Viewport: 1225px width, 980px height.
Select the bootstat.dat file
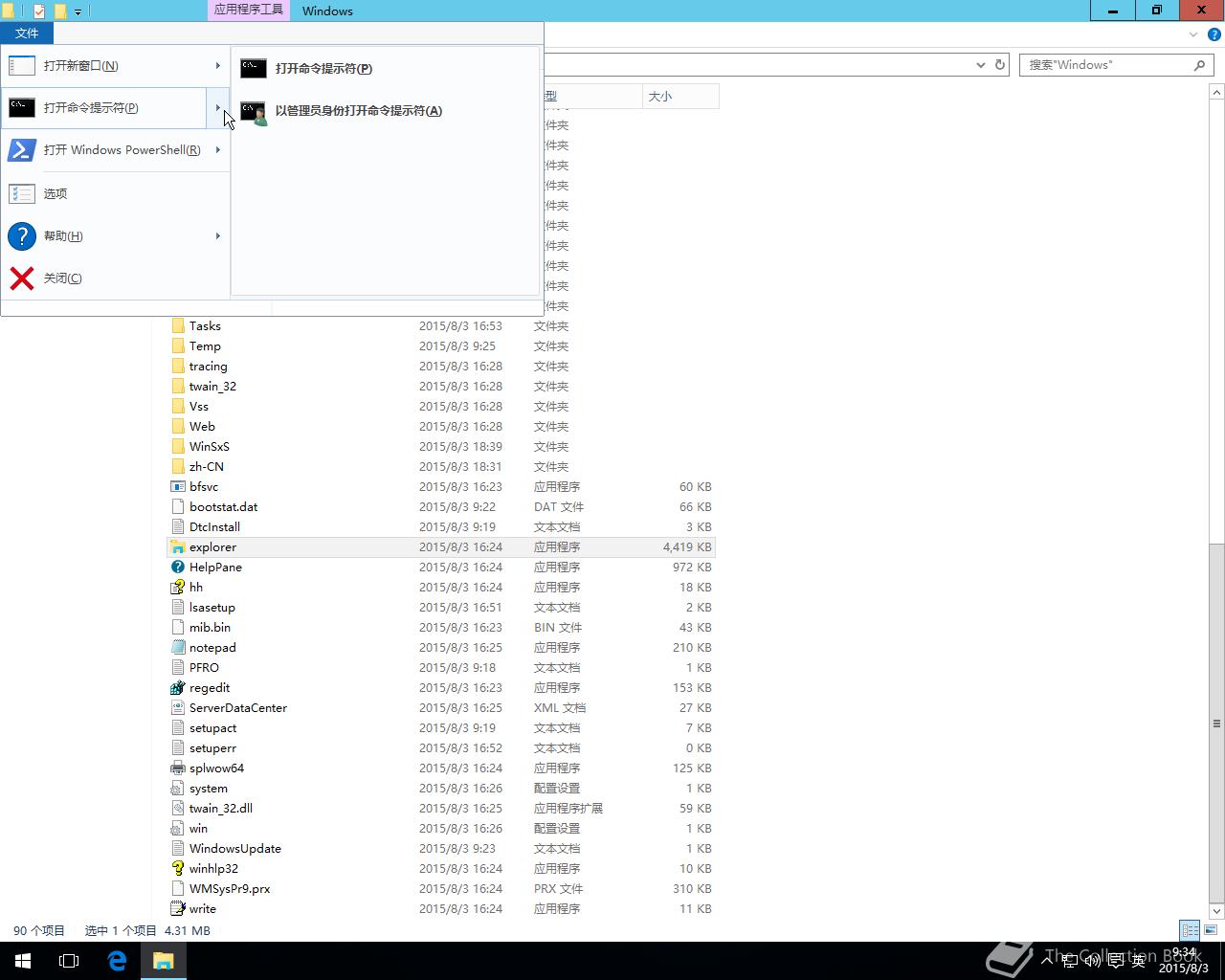[224, 507]
